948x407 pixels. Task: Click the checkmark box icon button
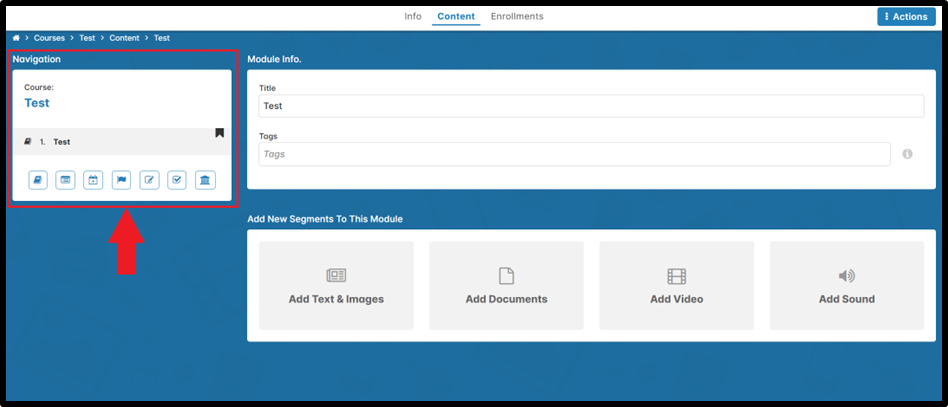pyautogui.click(x=177, y=180)
